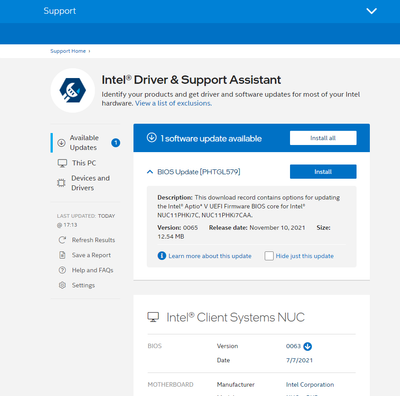This screenshot has width=400, height=396.
Task: Click the Hide just this update label
Action: [x=305, y=256]
